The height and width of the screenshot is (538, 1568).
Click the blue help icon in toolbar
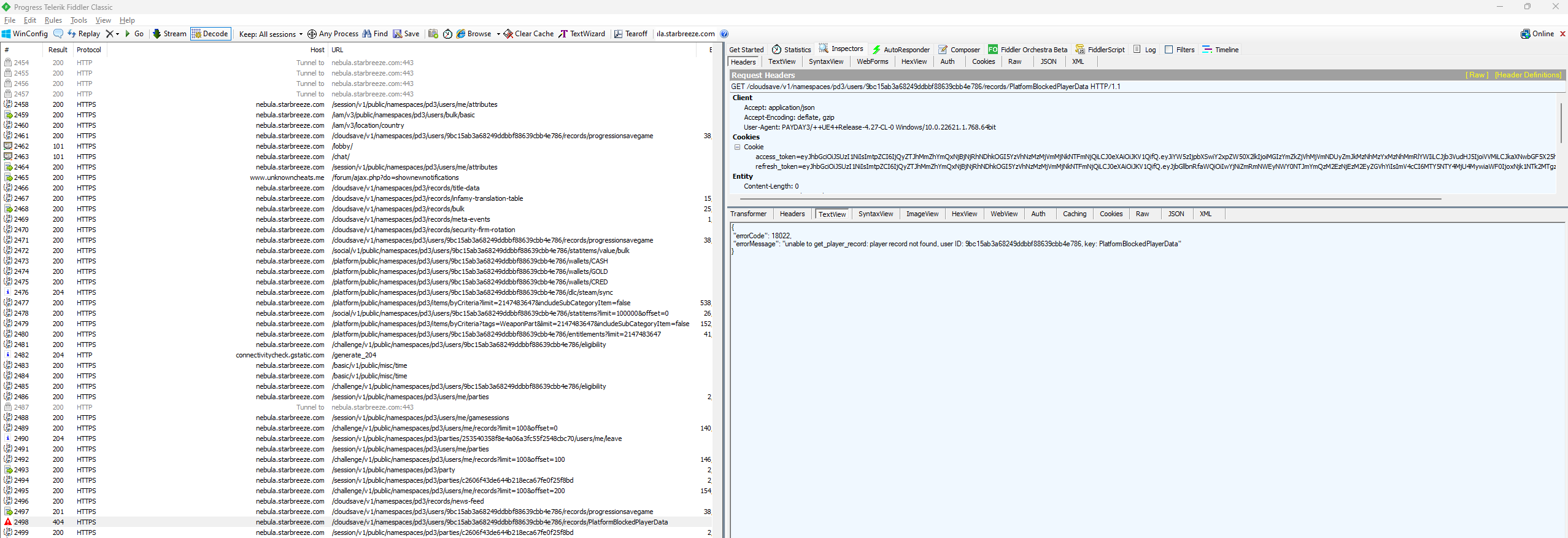coord(724,34)
